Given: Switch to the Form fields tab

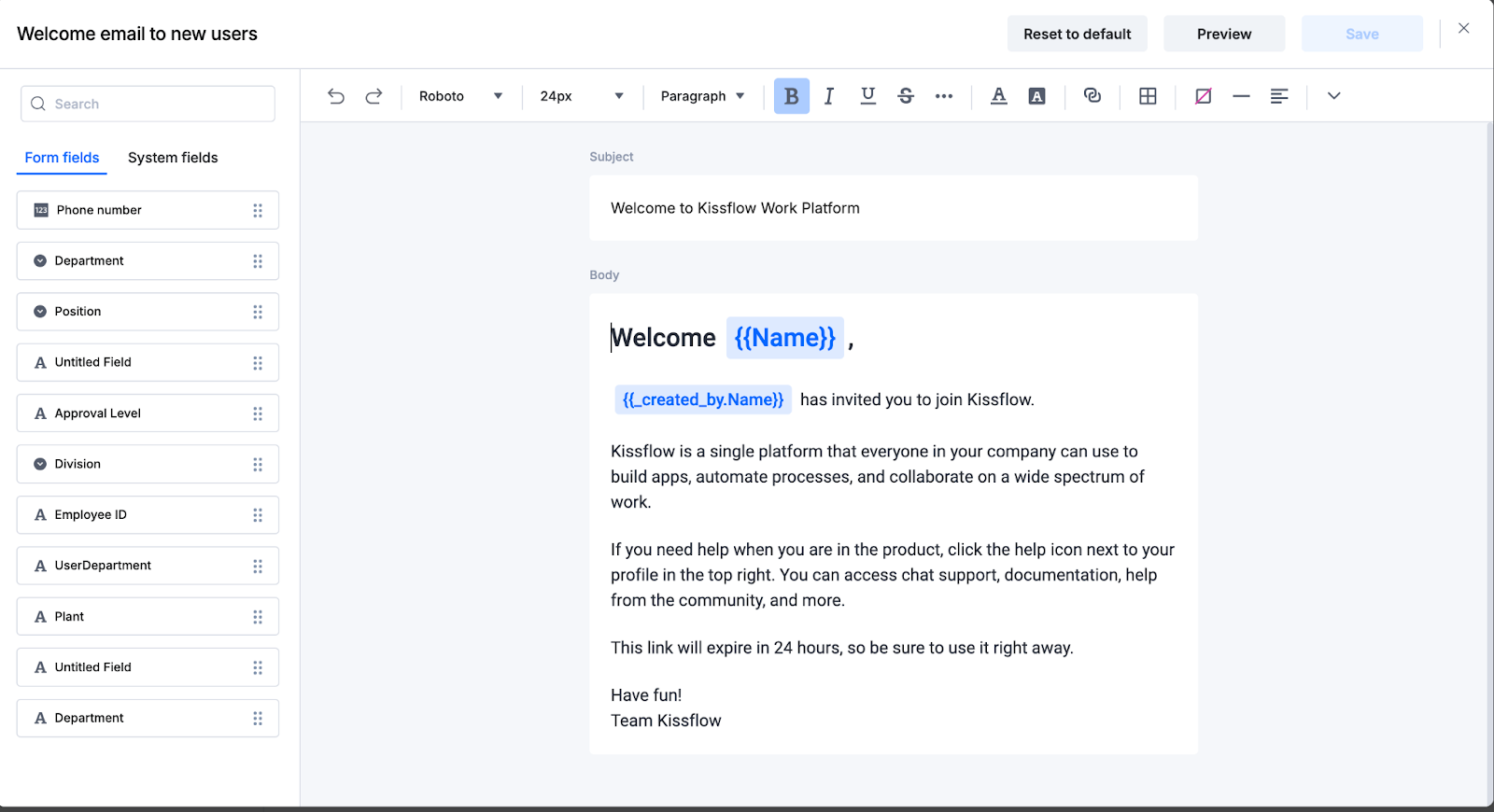Looking at the screenshot, I should click(62, 158).
